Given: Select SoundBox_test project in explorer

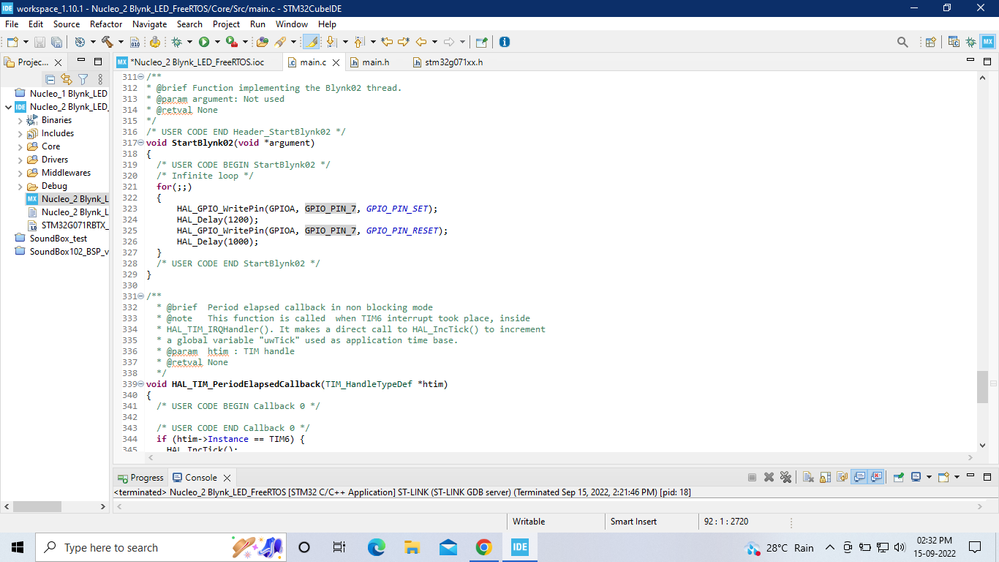Looking at the screenshot, I should pos(58,238).
